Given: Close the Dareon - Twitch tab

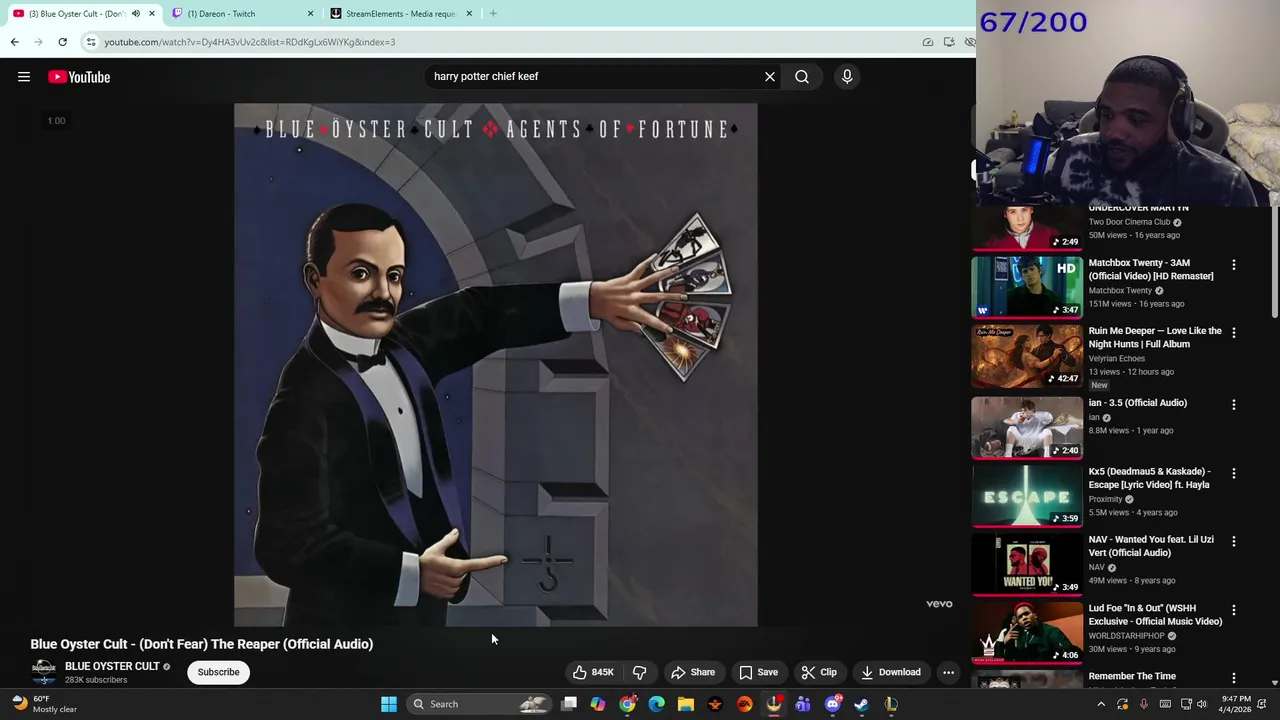Looking at the screenshot, I should [x=310, y=14].
